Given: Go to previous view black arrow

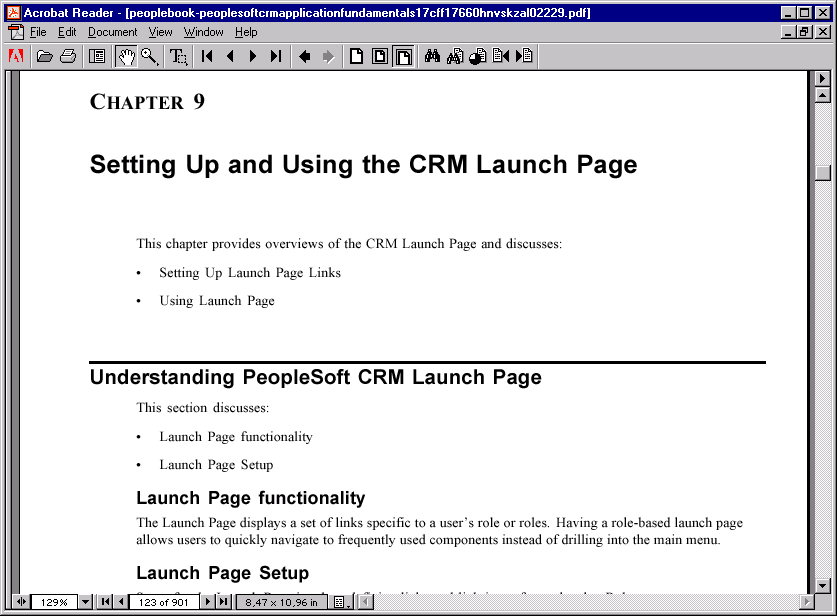Looking at the screenshot, I should click(x=305, y=56).
